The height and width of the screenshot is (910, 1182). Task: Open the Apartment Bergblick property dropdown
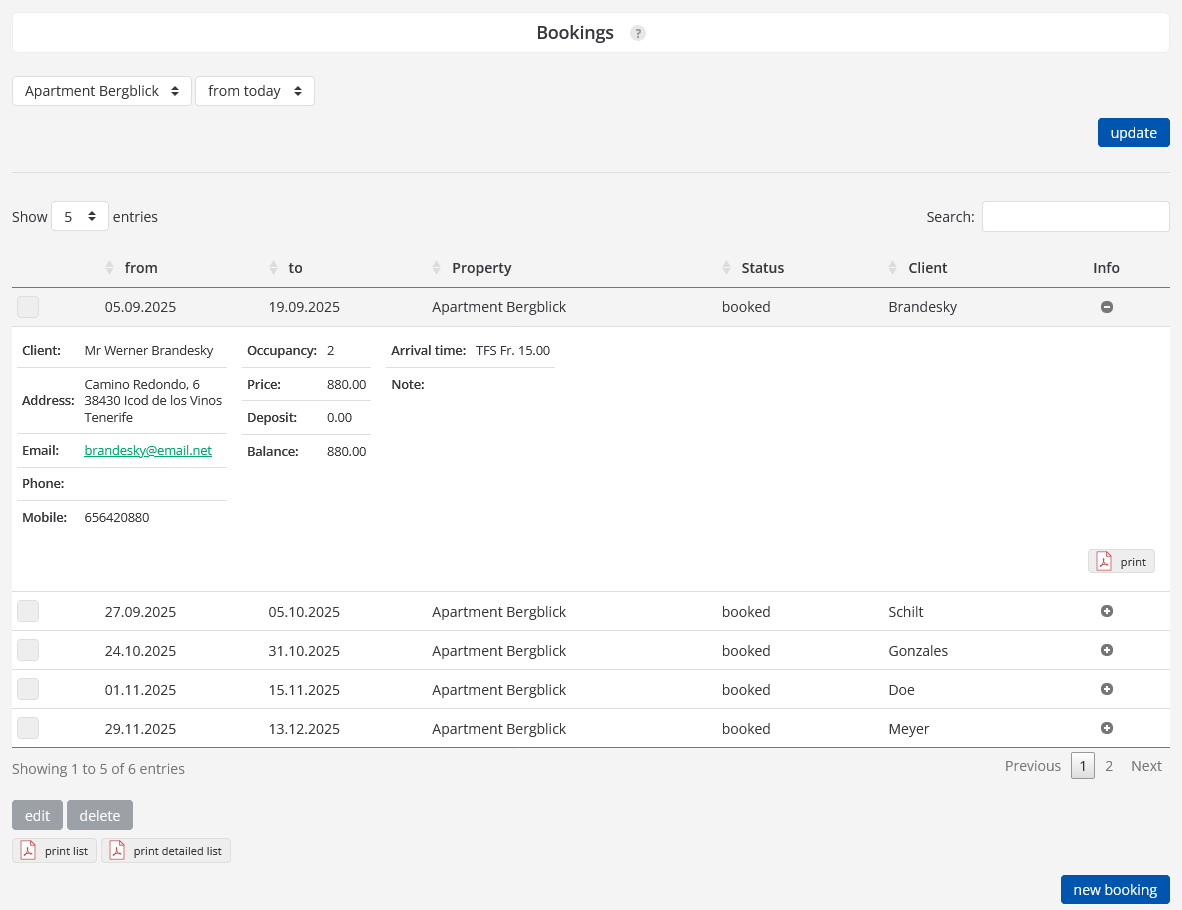(x=102, y=91)
